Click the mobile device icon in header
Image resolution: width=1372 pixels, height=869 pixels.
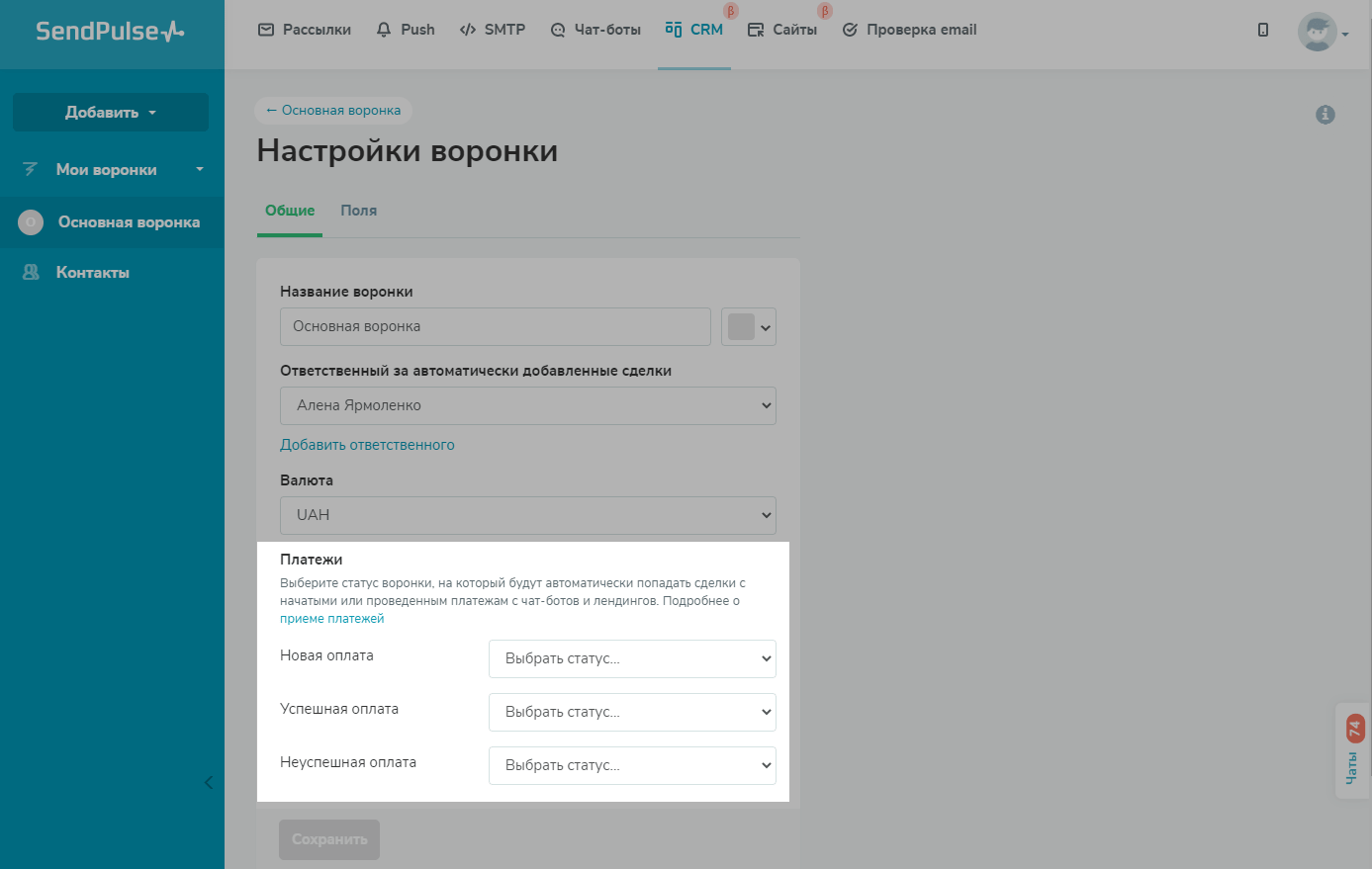point(1263,30)
